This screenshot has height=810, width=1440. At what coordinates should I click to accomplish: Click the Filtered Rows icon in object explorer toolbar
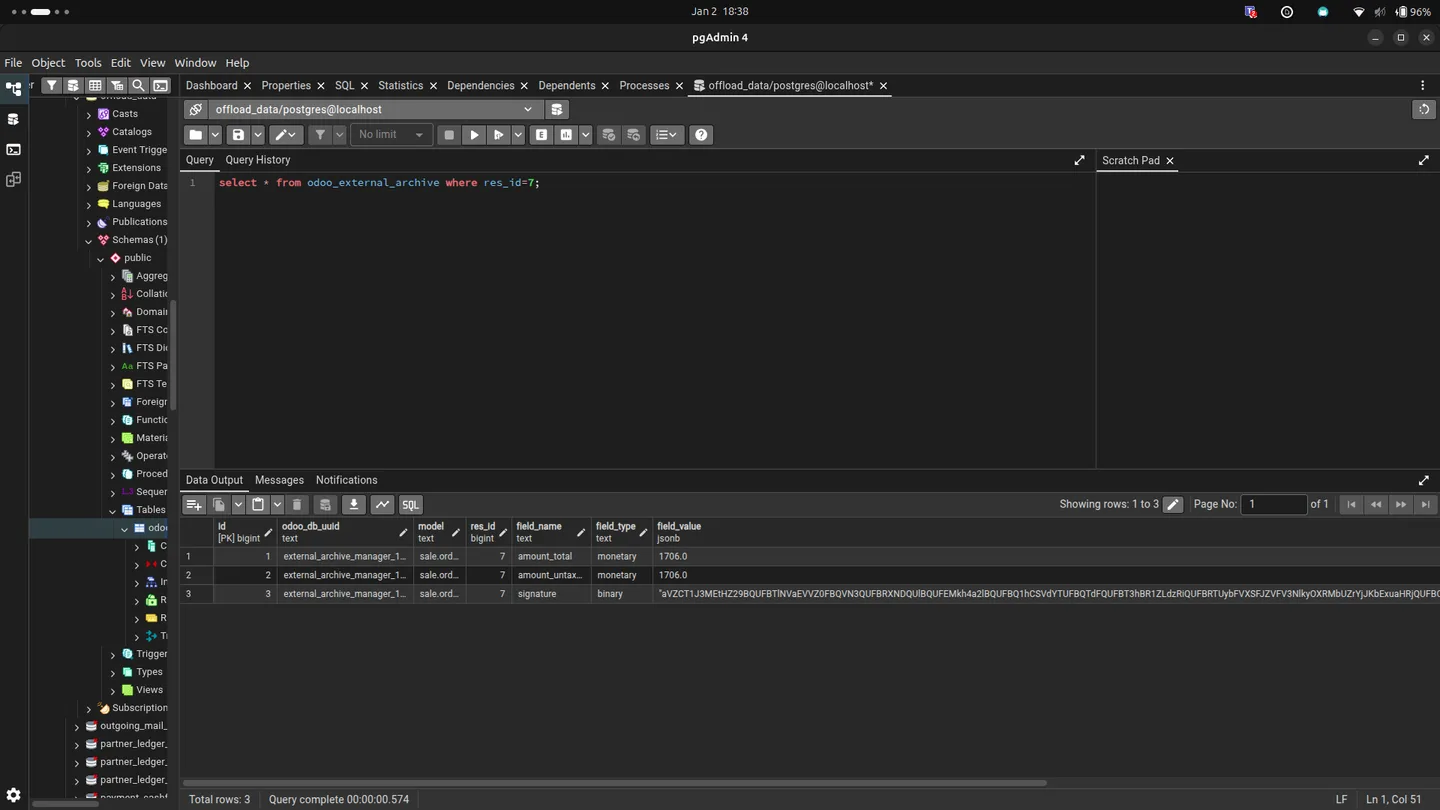pos(117,86)
